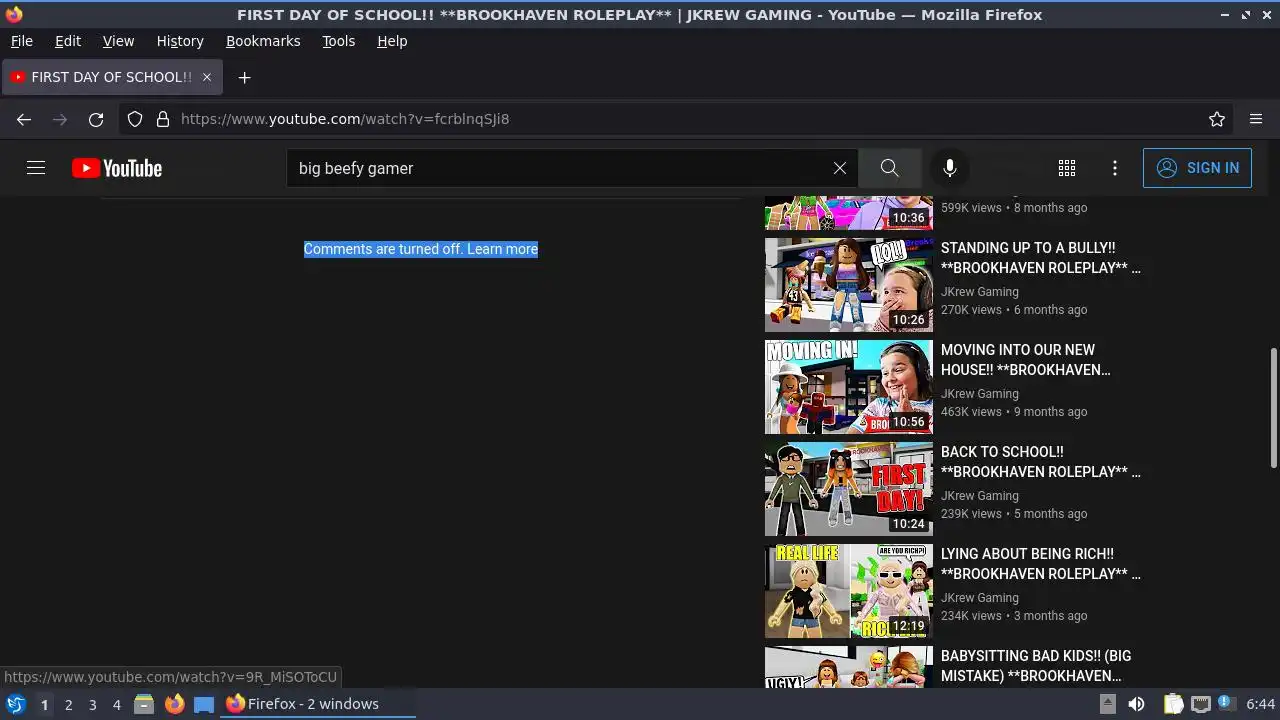Go to the YouTube home logo
Viewport: 1280px width, 720px height.
point(117,168)
